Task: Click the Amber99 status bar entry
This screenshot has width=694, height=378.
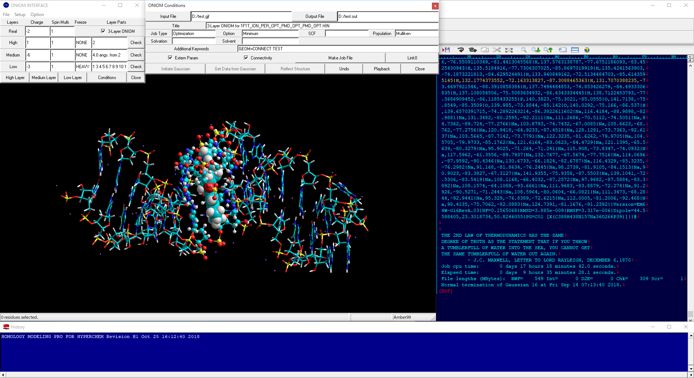Action: 402,317
